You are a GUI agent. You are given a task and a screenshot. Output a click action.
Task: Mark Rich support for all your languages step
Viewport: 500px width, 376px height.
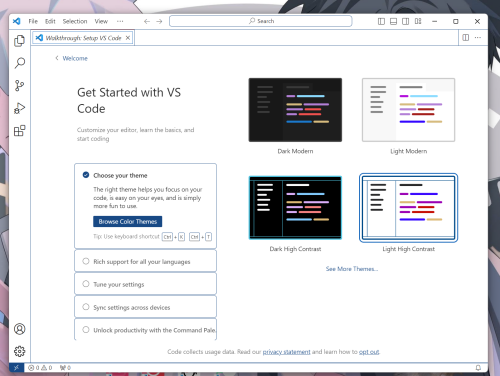pyautogui.click(x=86, y=261)
